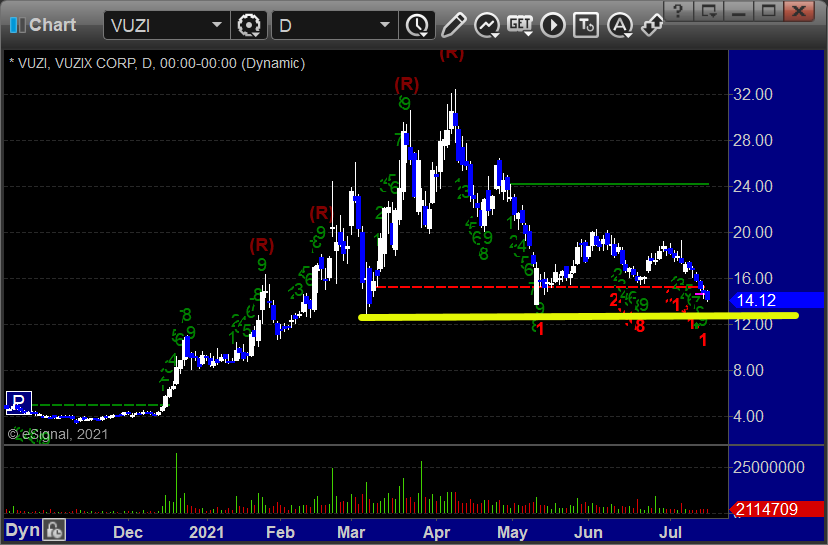Click the window link icon

(x=652, y=25)
